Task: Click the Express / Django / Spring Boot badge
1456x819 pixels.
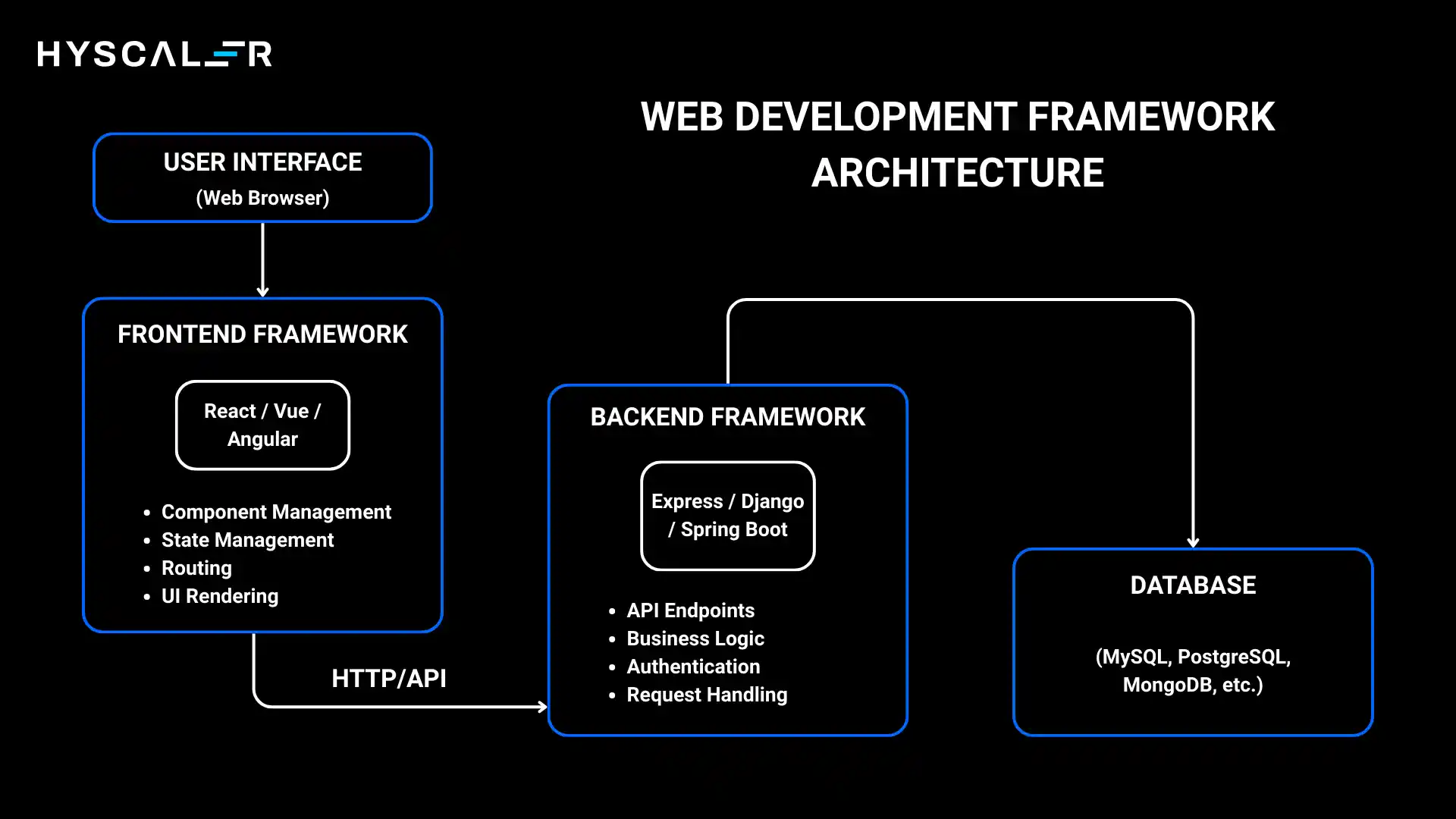Action: point(727,516)
